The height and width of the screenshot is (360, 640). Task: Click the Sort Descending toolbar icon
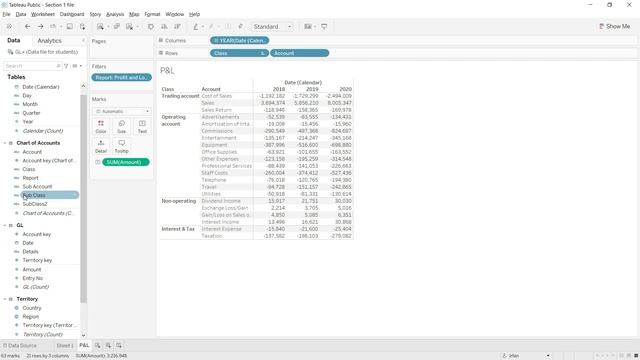point(177,27)
